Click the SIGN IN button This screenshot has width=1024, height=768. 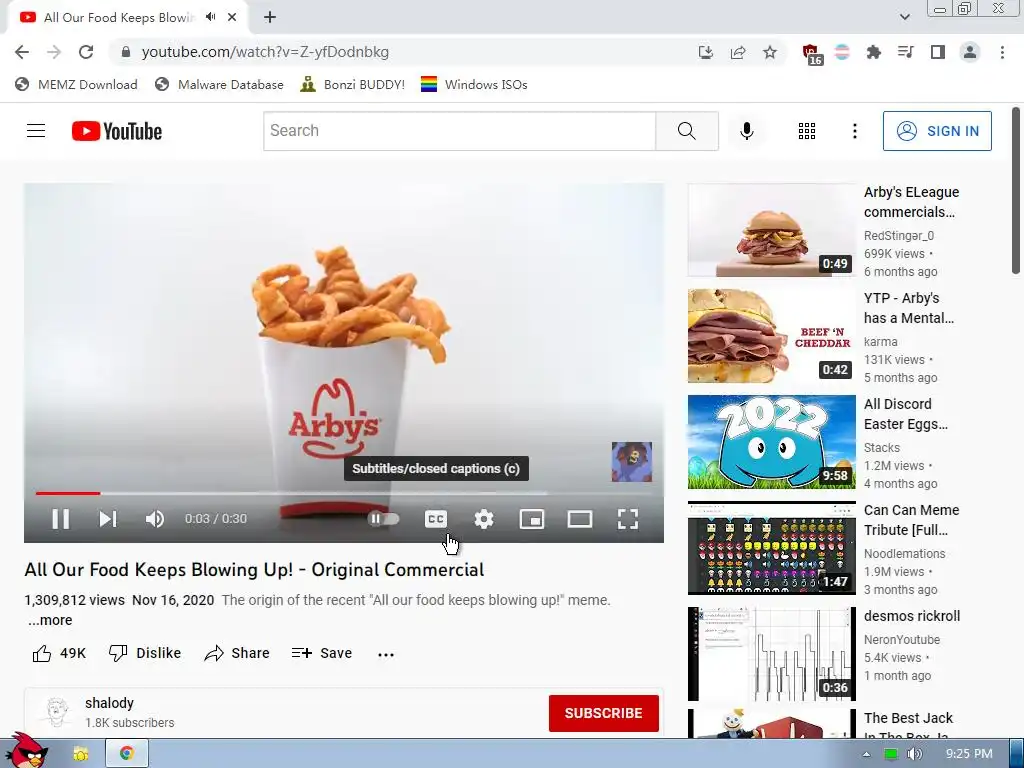pos(937,131)
